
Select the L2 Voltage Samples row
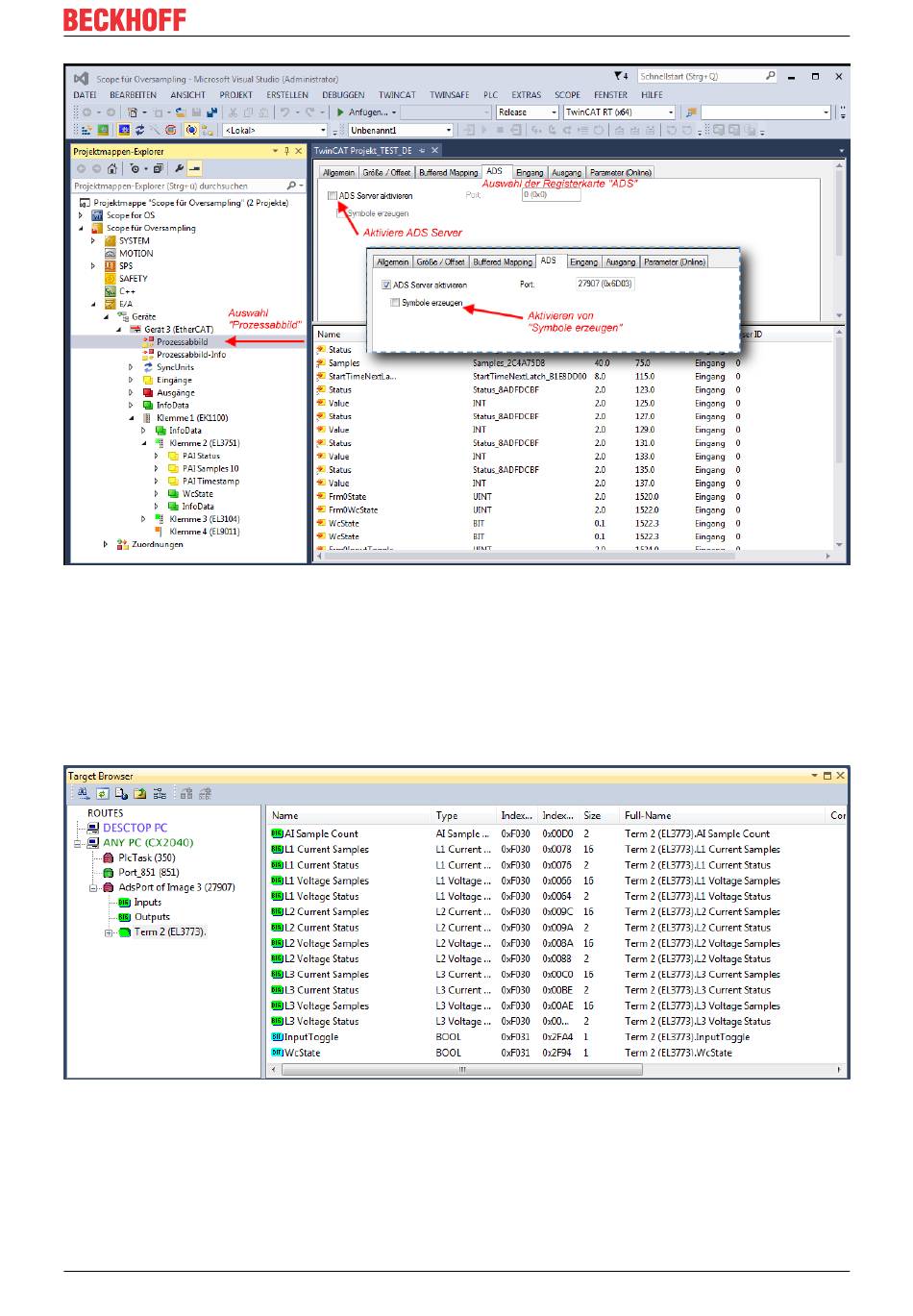point(555,943)
